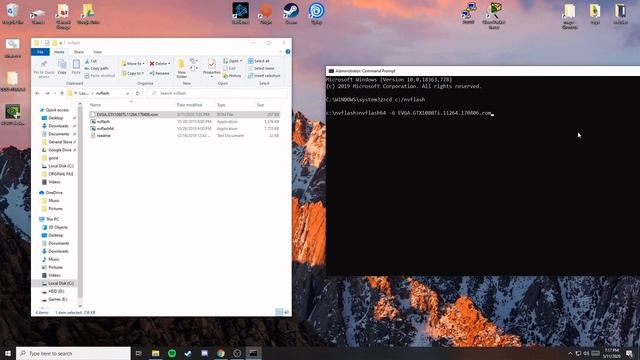The image size is (640, 360).
Task: Click Select all in the ribbon
Action: [259, 61]
